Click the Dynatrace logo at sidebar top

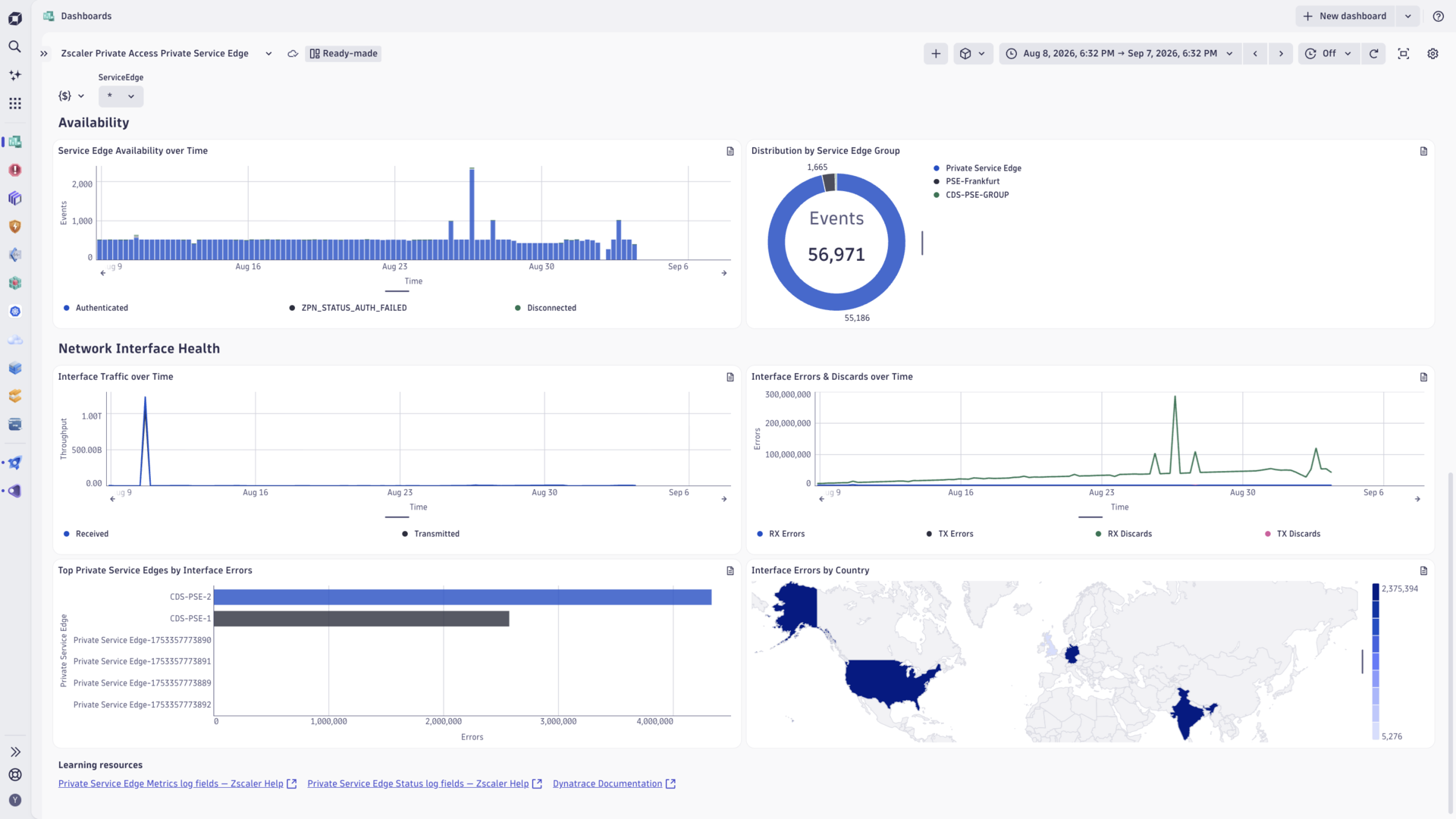[x=14, y=18]
